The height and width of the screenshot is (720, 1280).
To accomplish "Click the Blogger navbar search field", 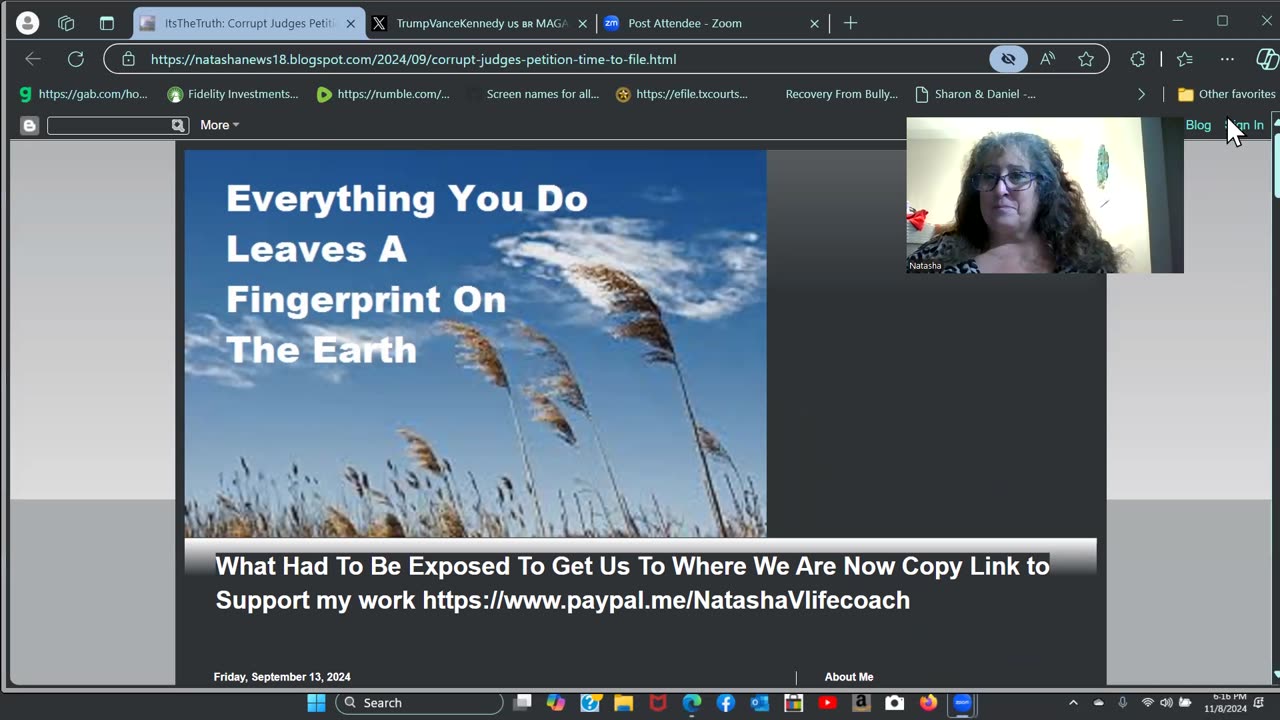I will [108, 125].
